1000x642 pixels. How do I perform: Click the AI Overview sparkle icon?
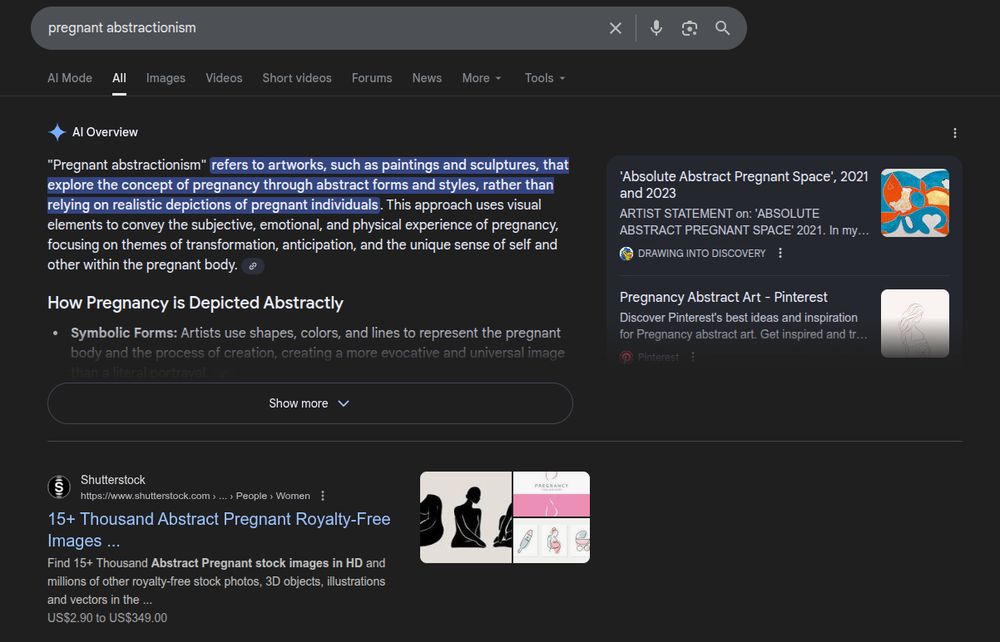tap(57, 132)
